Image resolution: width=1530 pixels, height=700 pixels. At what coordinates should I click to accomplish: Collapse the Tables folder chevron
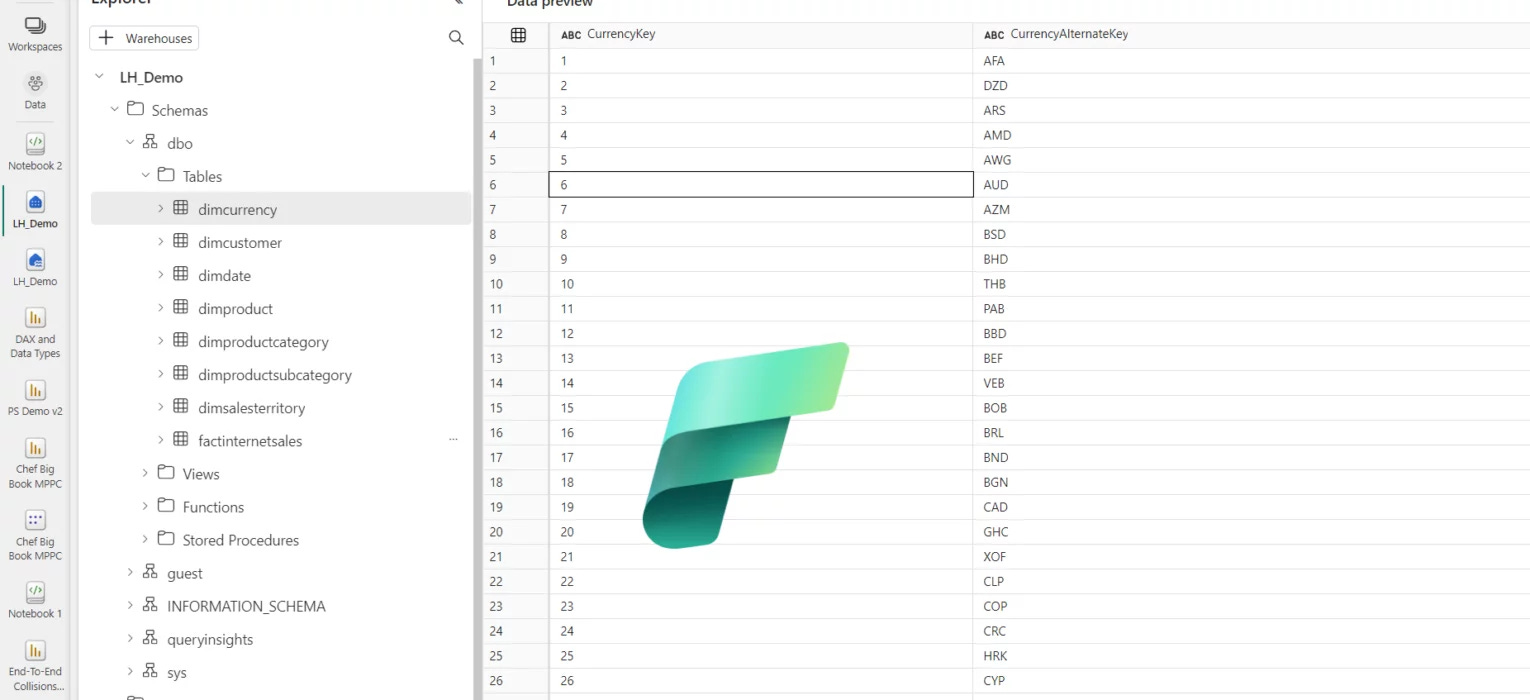(145, 176)
